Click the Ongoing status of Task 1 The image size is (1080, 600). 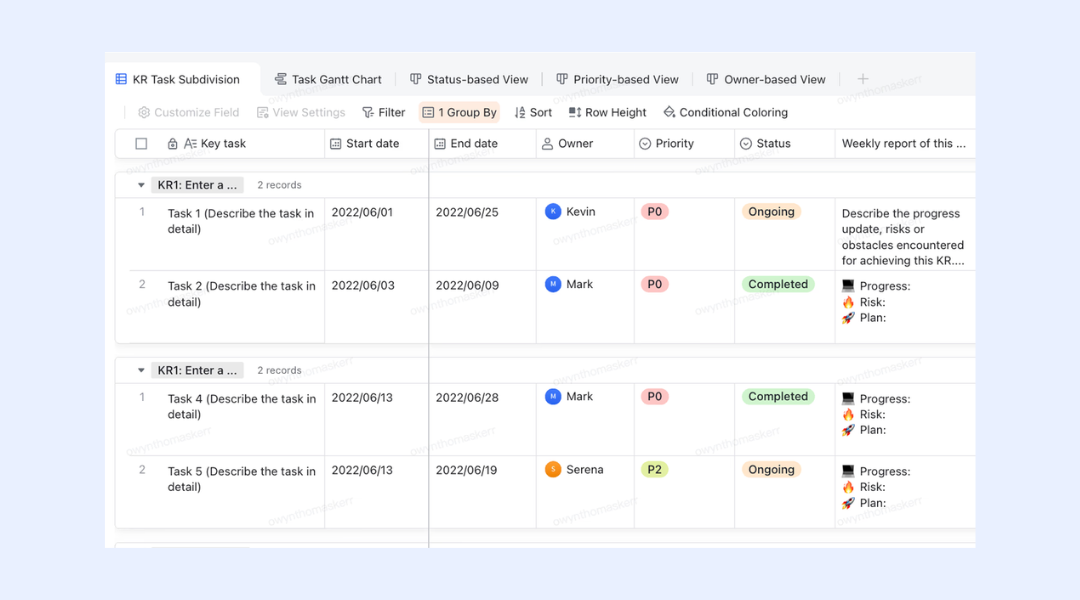coord(771,211)
